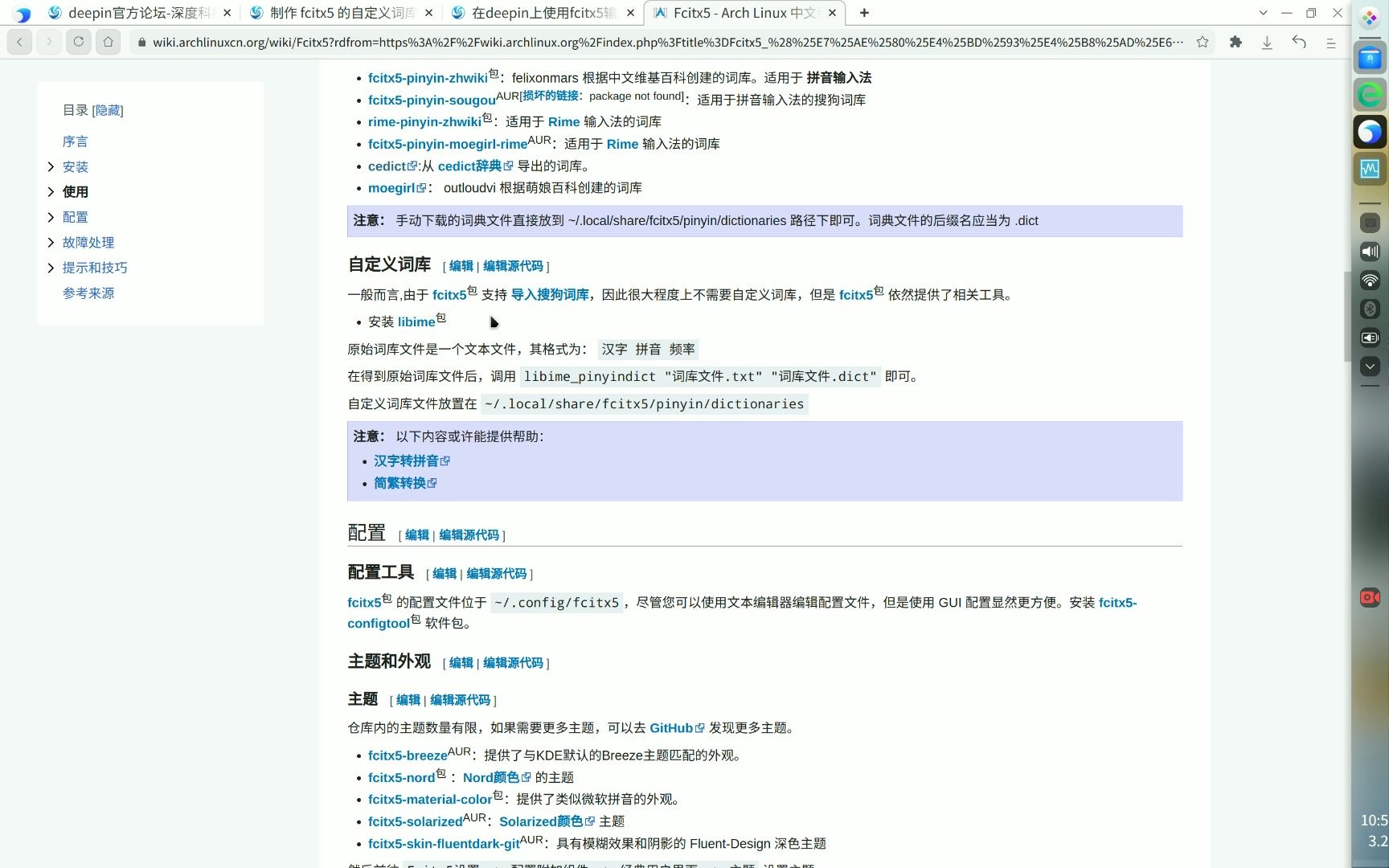Open the tab list dropdown arrow
Image resolution: width=1389 pixels, height=868 pixels.
tap(1263, 13)
